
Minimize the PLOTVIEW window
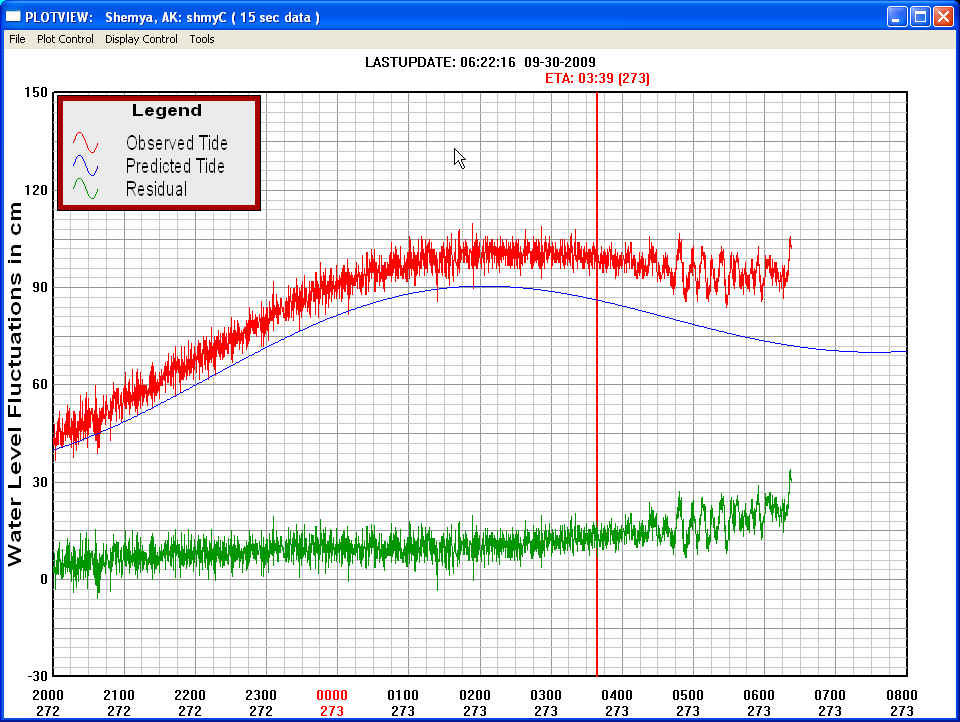(x=897, y=17)
